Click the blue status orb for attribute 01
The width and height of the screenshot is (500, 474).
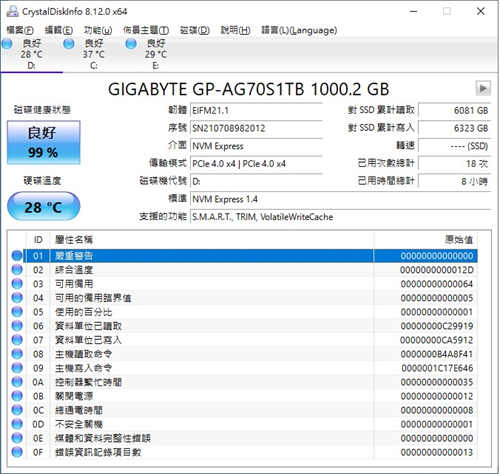(17, 256)
